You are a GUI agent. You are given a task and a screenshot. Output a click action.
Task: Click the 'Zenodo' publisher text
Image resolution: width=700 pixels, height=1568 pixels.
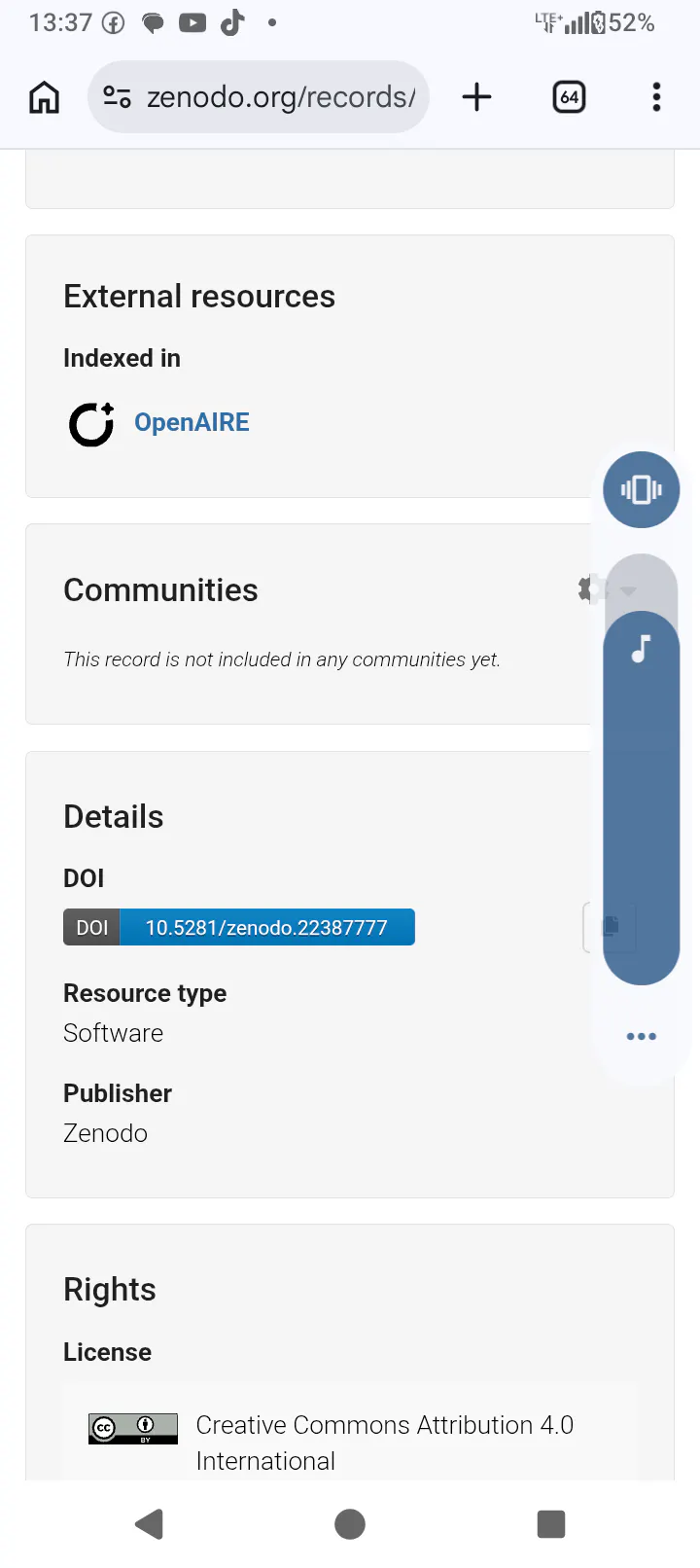coord(105,1133)
